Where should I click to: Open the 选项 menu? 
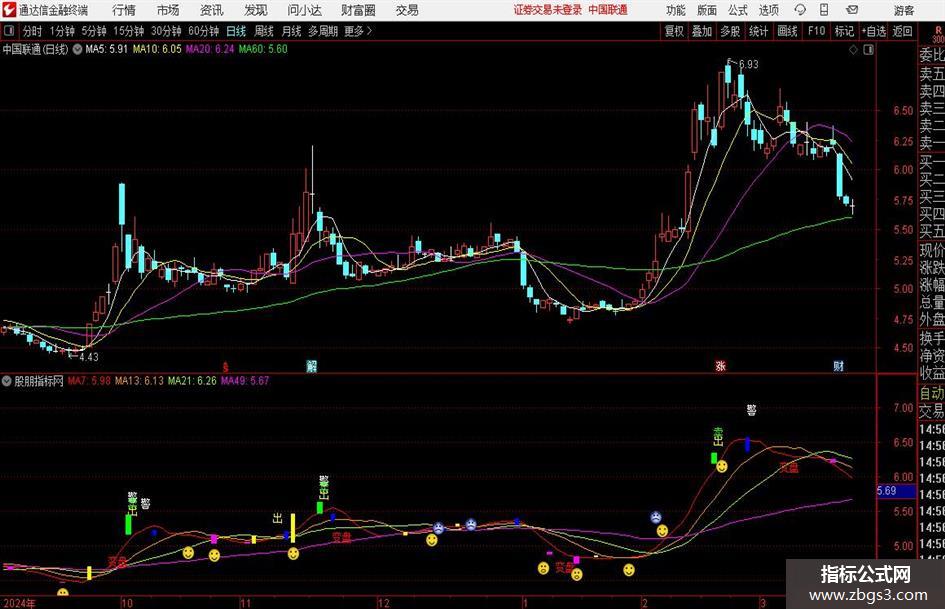[x=768, y=10]
